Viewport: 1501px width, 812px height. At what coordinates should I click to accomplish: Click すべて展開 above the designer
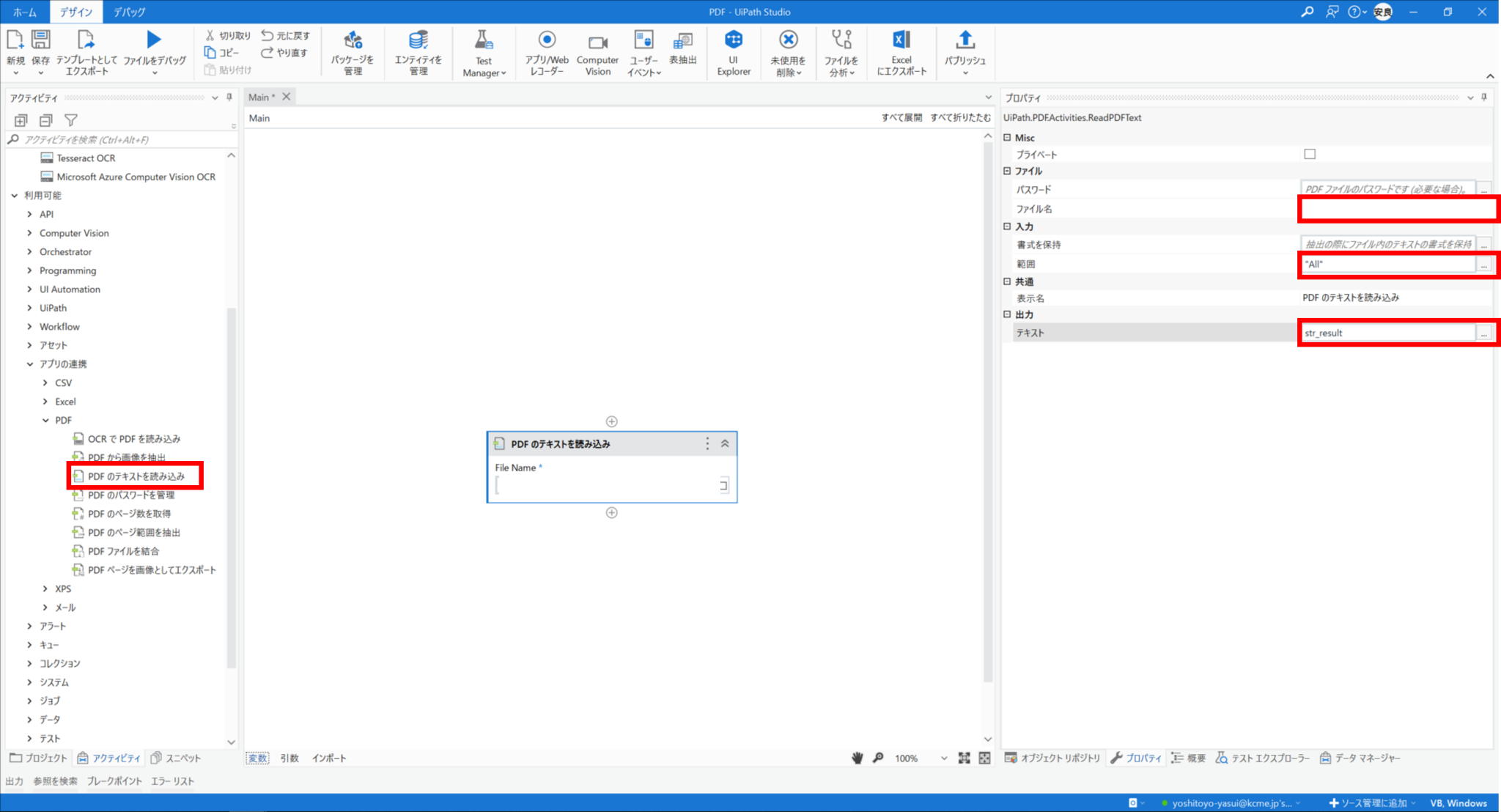902,117
